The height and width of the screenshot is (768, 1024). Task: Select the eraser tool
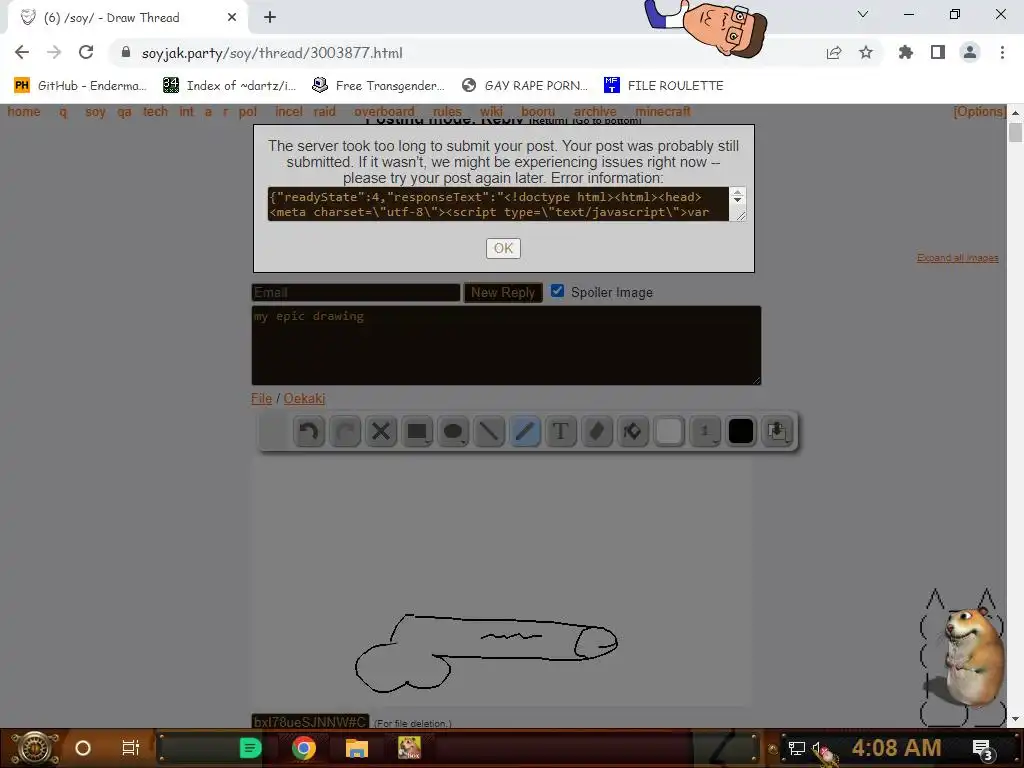pos(596,431)
